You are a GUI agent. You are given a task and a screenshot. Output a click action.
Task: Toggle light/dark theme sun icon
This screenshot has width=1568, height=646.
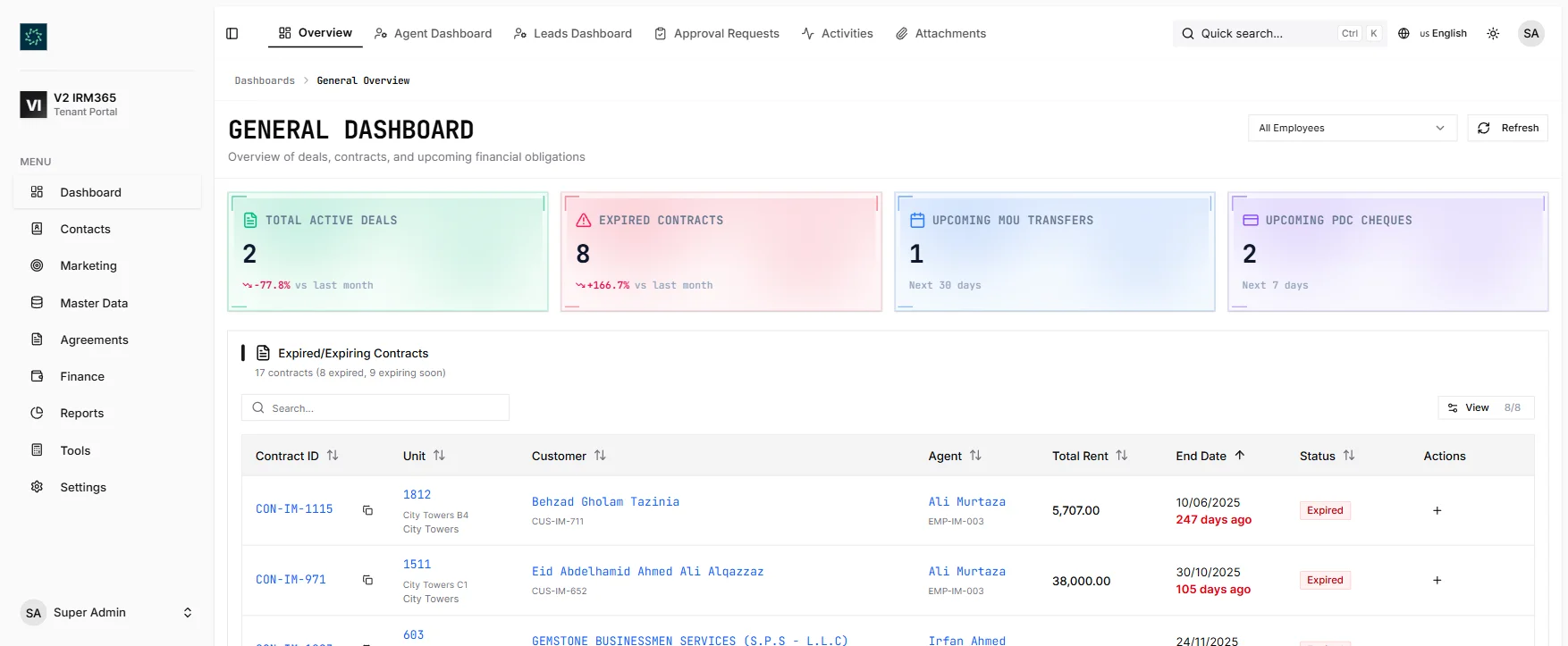click(x=1493, y=34)
